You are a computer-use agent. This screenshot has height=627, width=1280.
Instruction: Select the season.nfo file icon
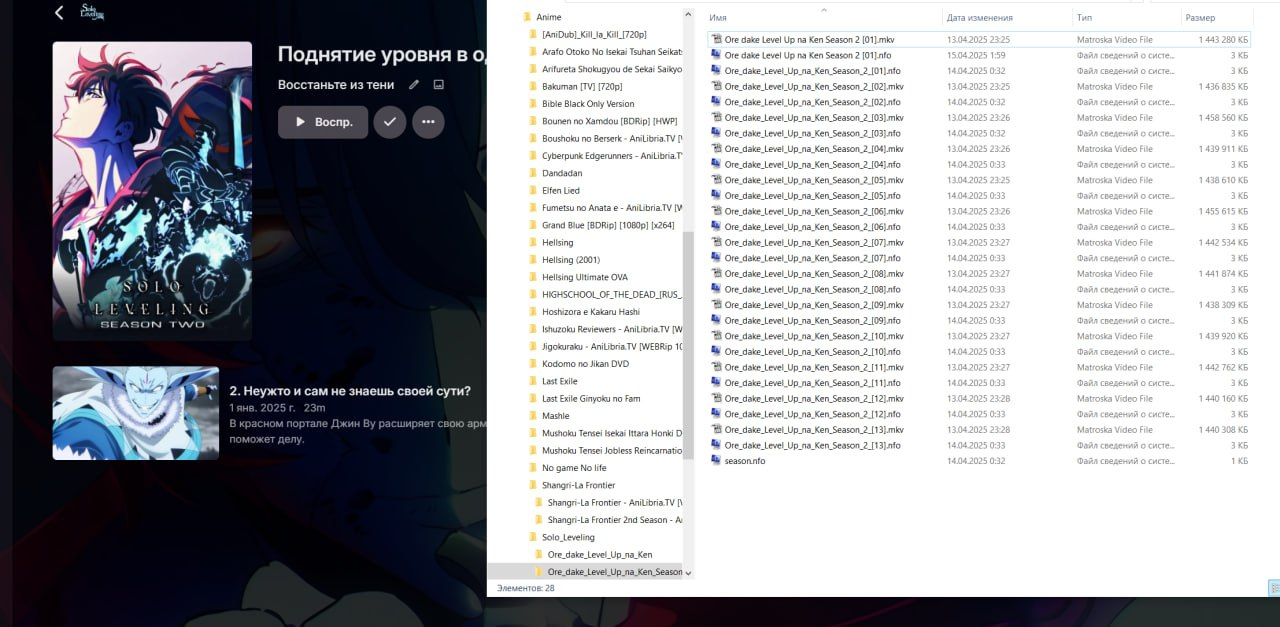(x=715, y=461)
